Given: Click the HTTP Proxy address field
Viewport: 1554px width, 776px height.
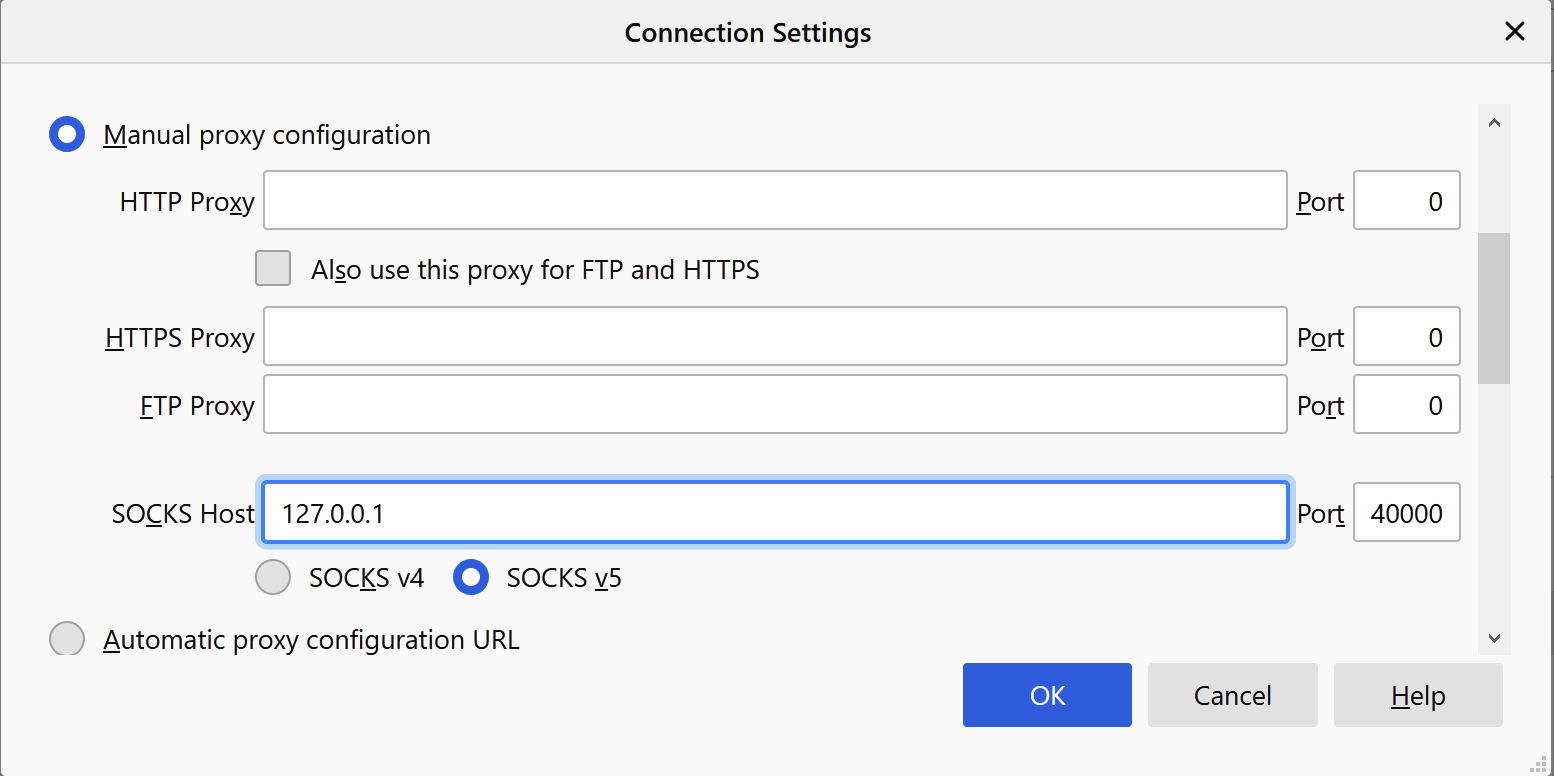Looking at the screenshot, I should [x=774, y=201].
